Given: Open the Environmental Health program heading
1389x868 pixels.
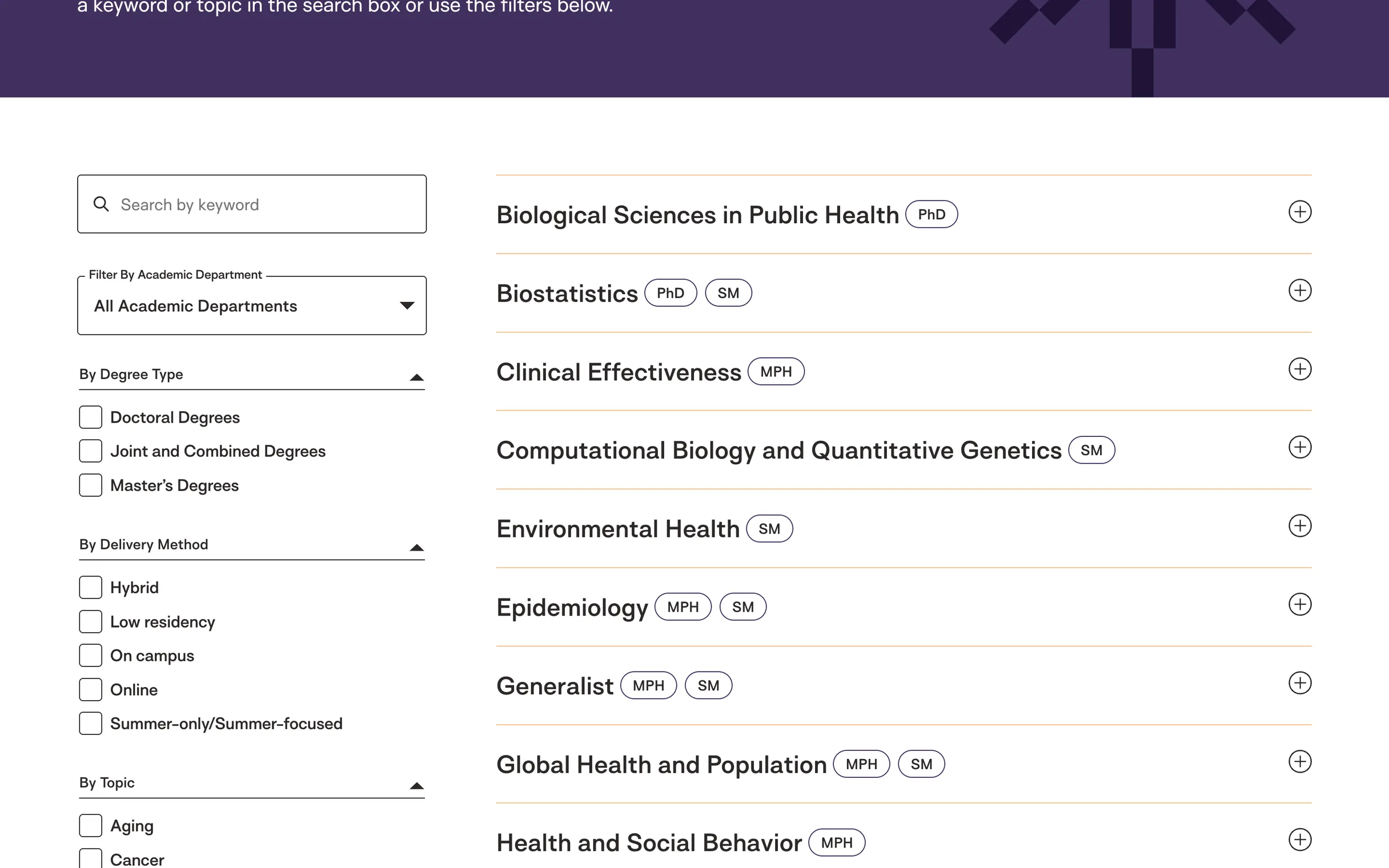Looking at the screenshot, I should coord(618,529).
